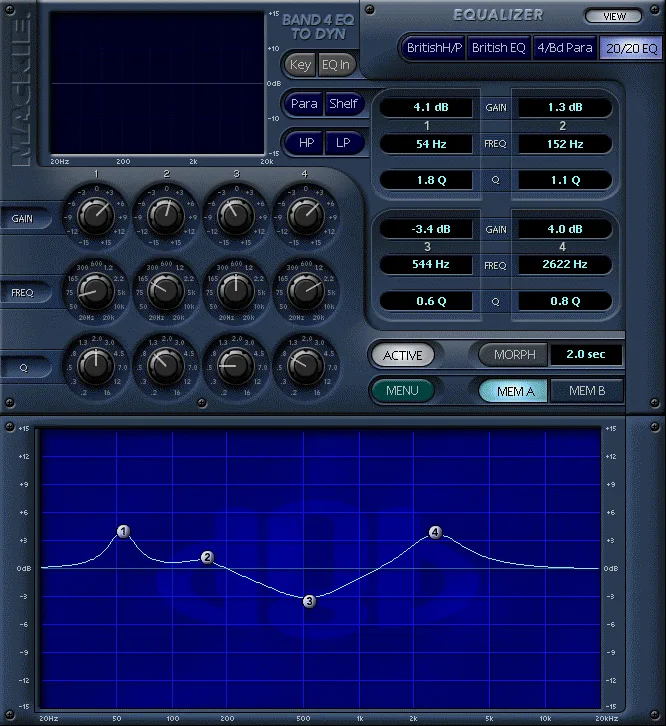The height and width of the screenshot is (726, 666).
Task: Select node 4 on the EQ curve
Action: pos(435,532)
